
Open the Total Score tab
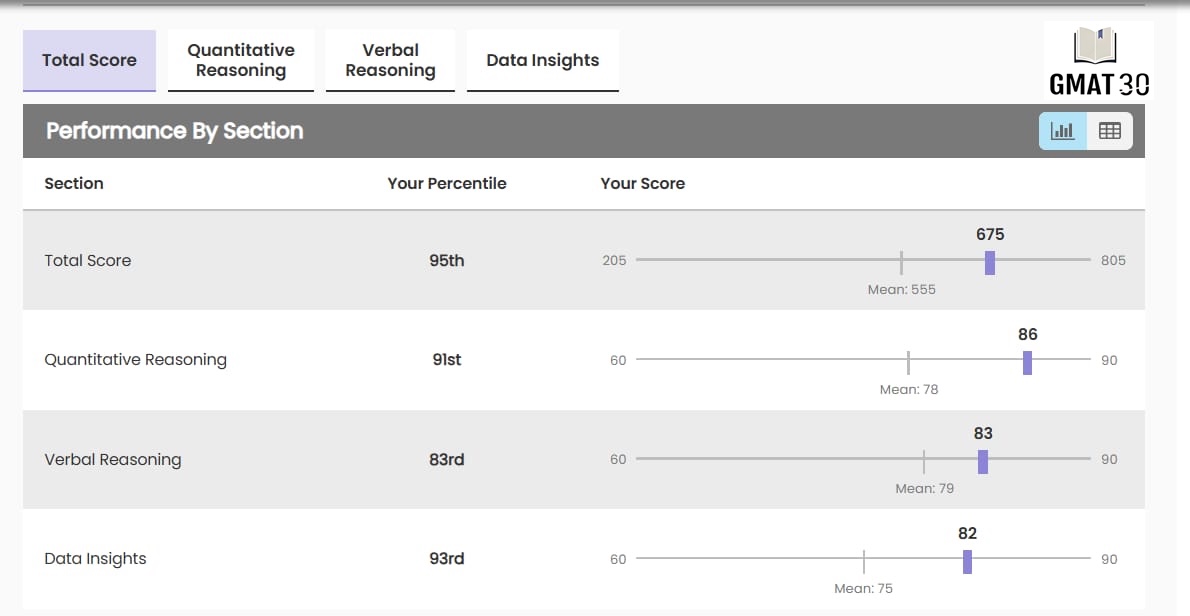(x=89, y=60)
